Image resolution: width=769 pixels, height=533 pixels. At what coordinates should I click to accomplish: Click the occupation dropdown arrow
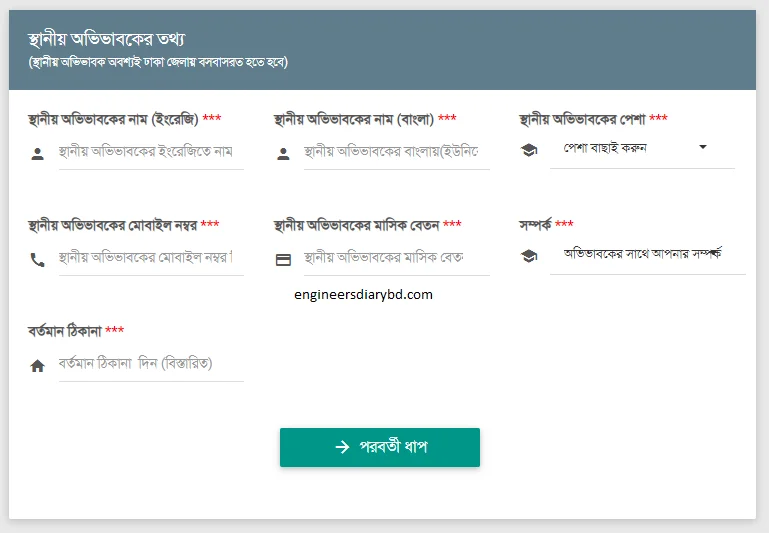coord(702,147)
